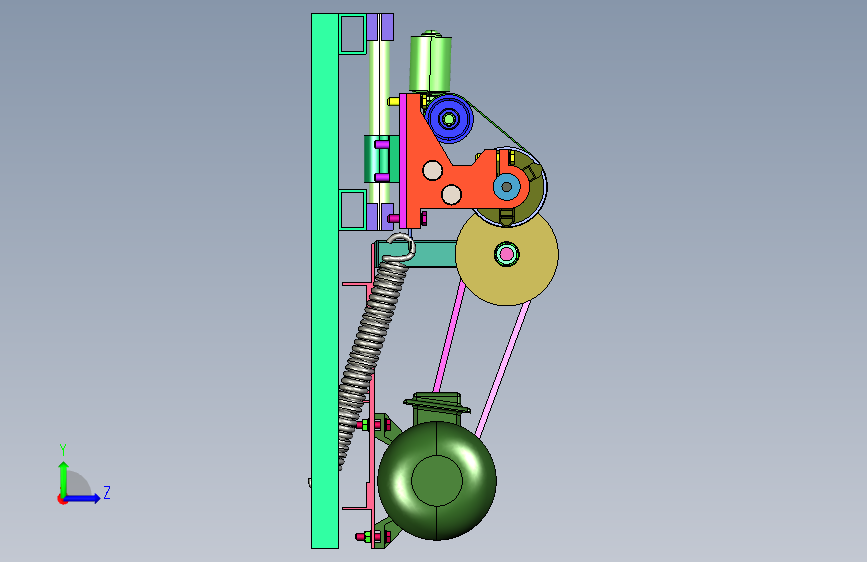Click the "Y" axis label
This screenshot has height=562, width=867.
63,450
